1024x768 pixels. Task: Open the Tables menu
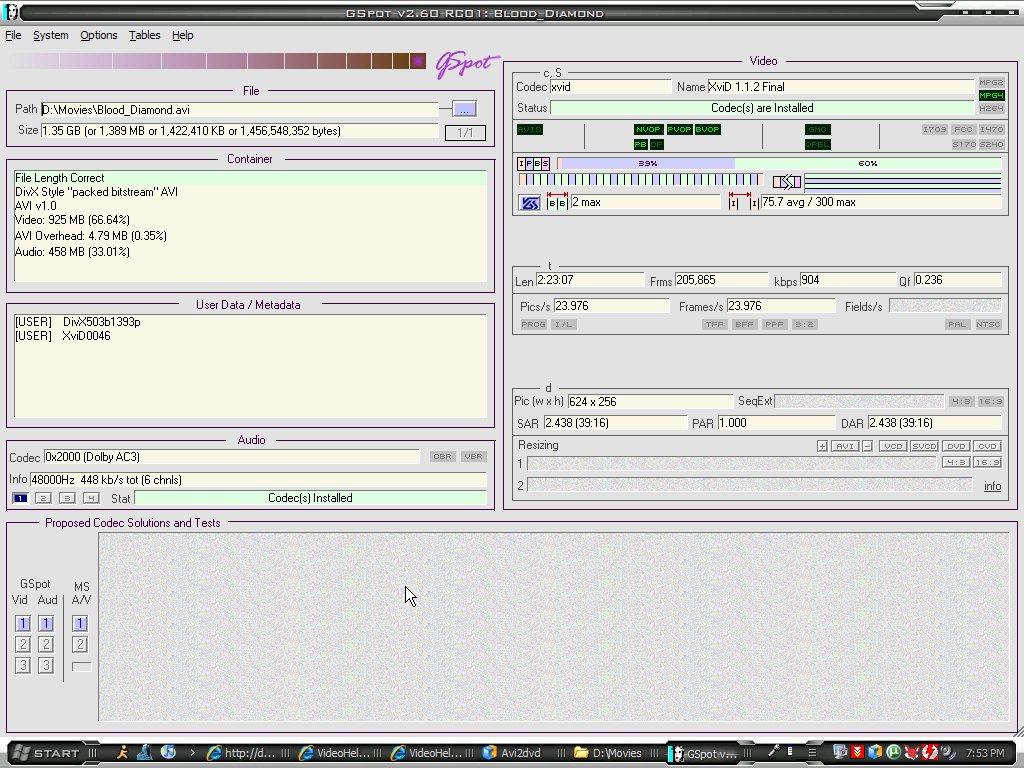coord(144,35)
